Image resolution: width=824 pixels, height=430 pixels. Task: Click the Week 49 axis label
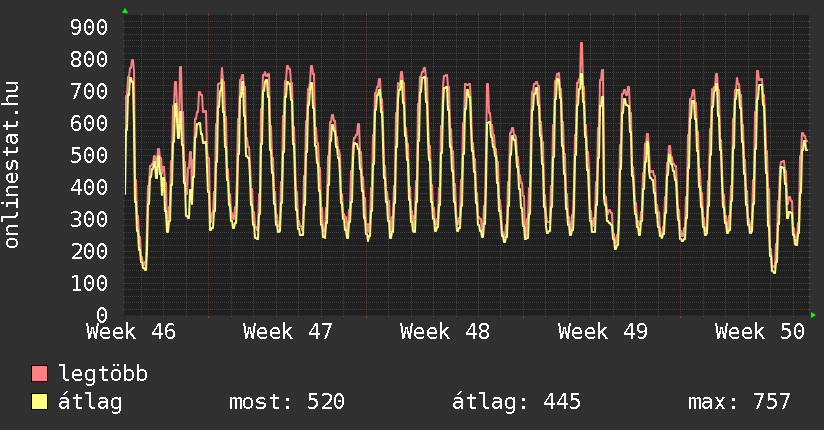(603, 331)
